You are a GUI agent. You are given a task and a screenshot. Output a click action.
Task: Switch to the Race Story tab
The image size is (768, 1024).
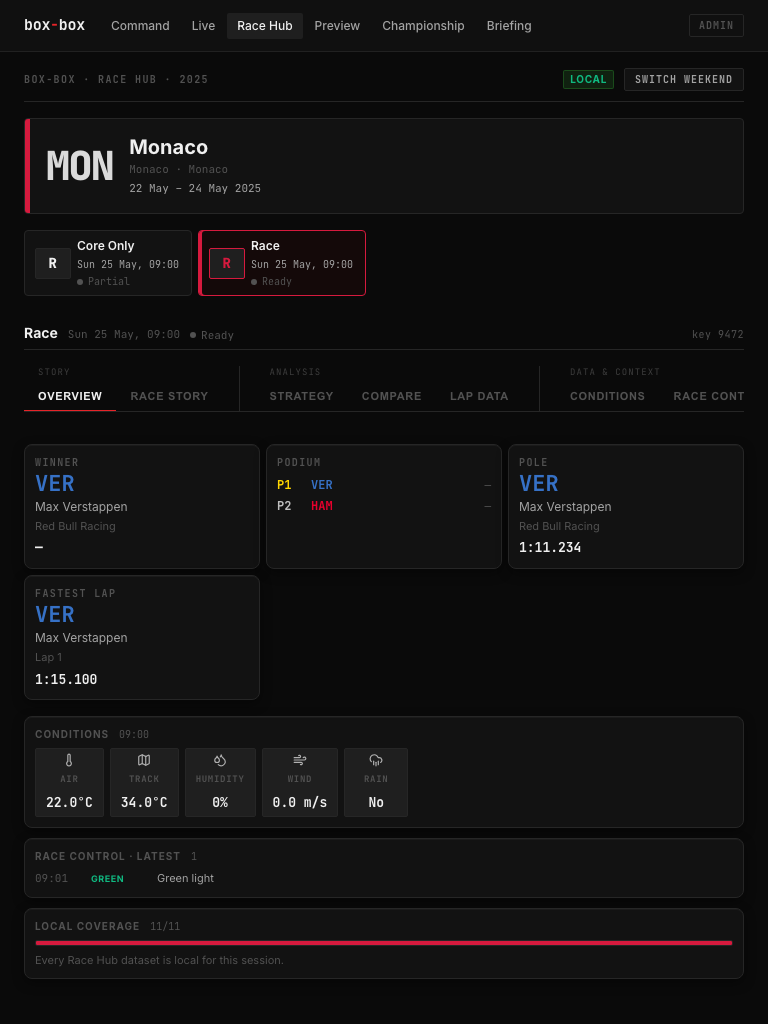coord(169,396)
